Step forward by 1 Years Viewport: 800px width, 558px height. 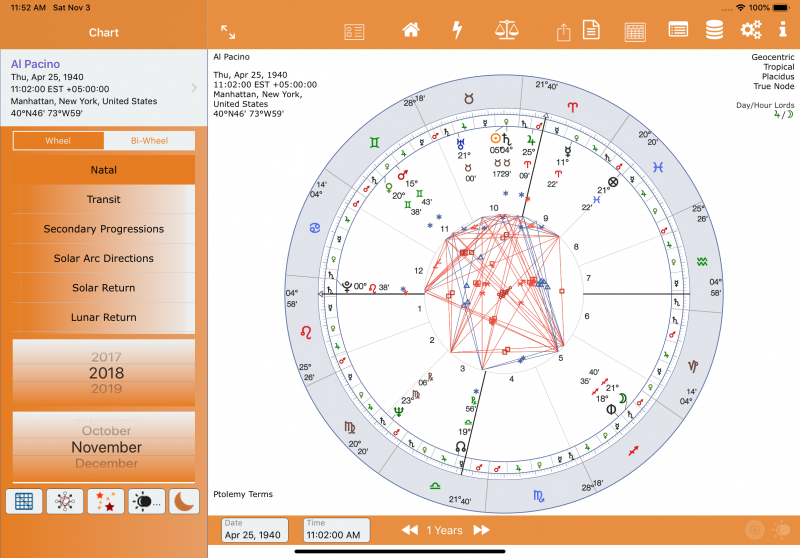(481, 530)
